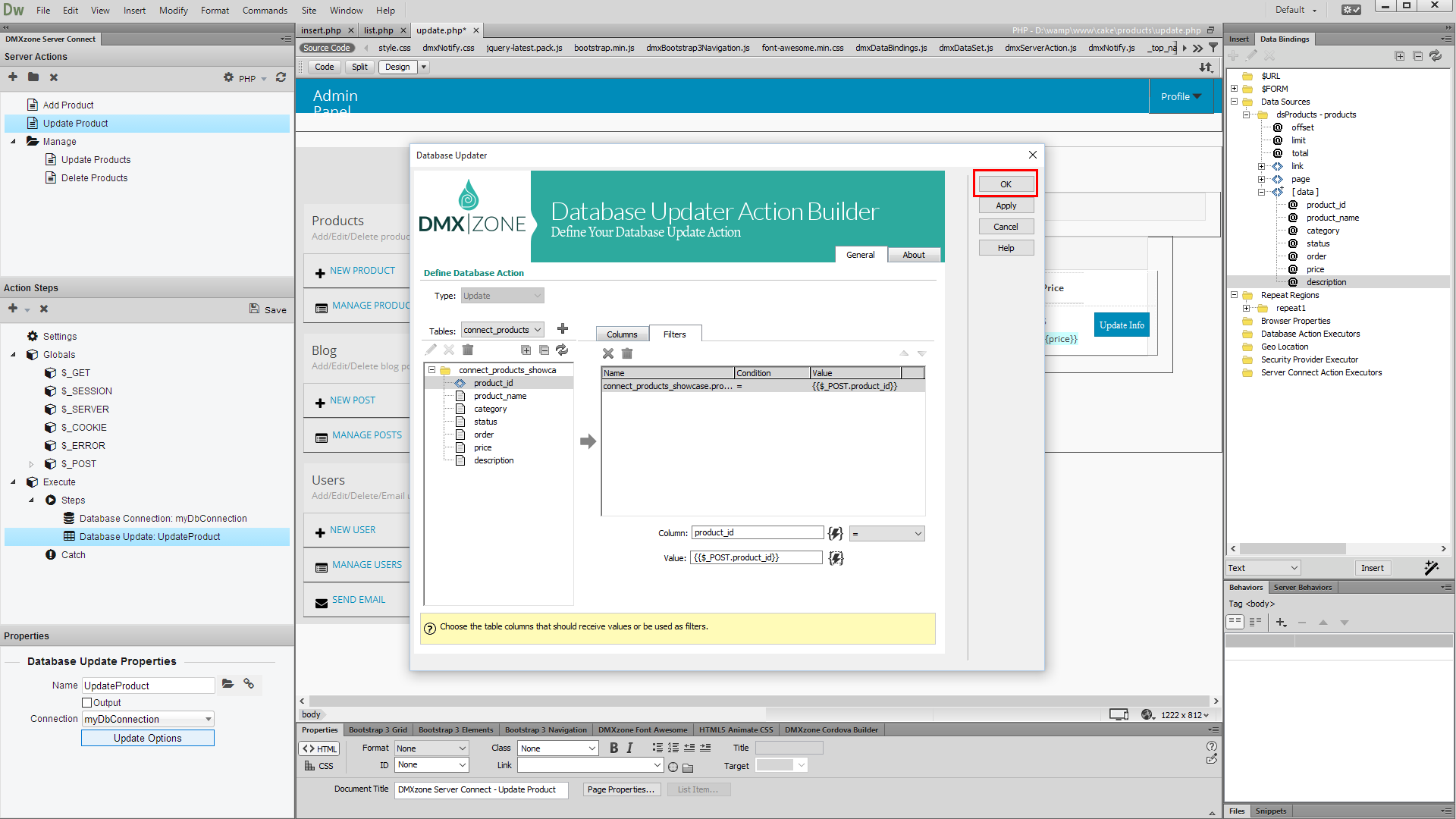Viewport: 1456px width, 819px height.
Task: Expand the repeat1 node in Repeat Regions
Action: pos(1246,309)
